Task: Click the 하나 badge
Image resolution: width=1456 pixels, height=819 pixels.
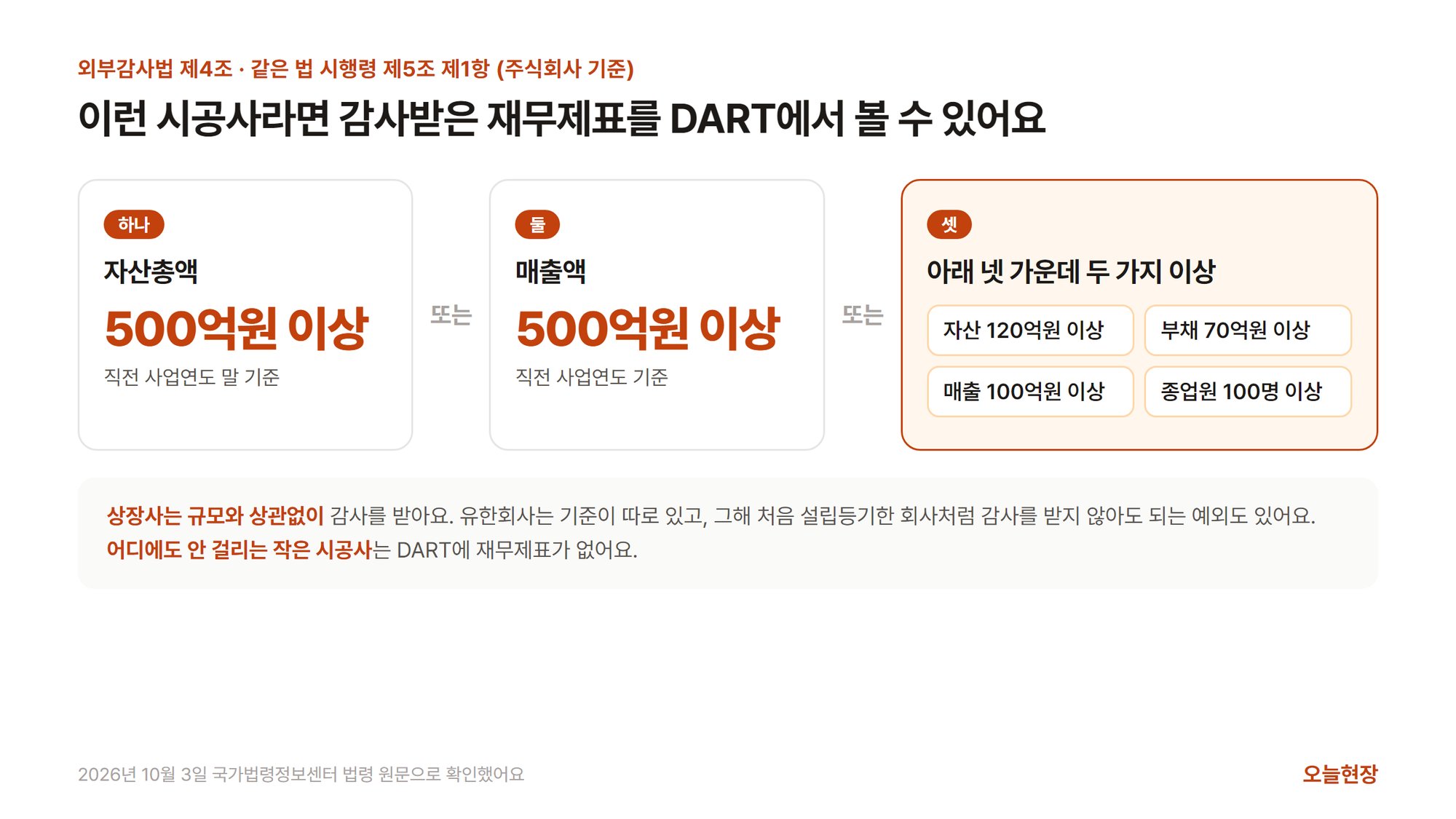Action: [x=134, y=224]
